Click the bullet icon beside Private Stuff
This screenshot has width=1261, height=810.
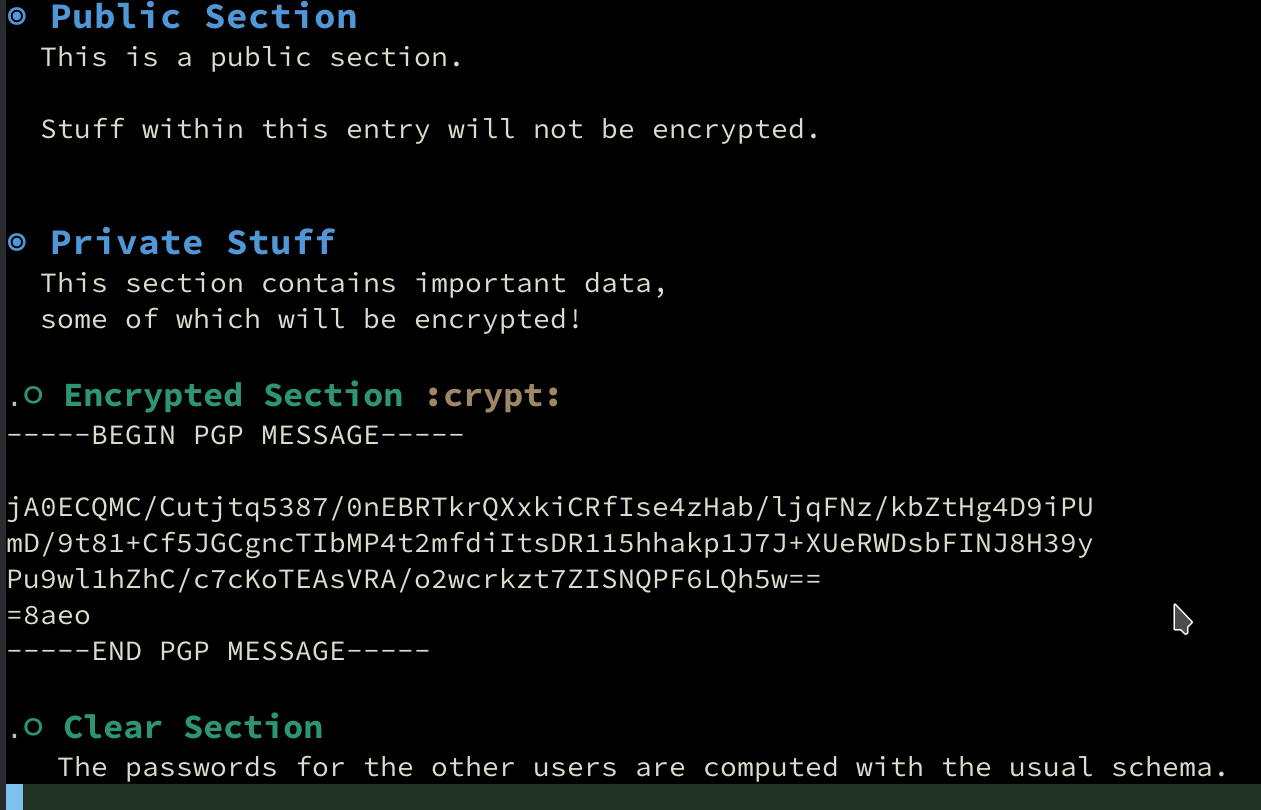(x=17, y=242)
